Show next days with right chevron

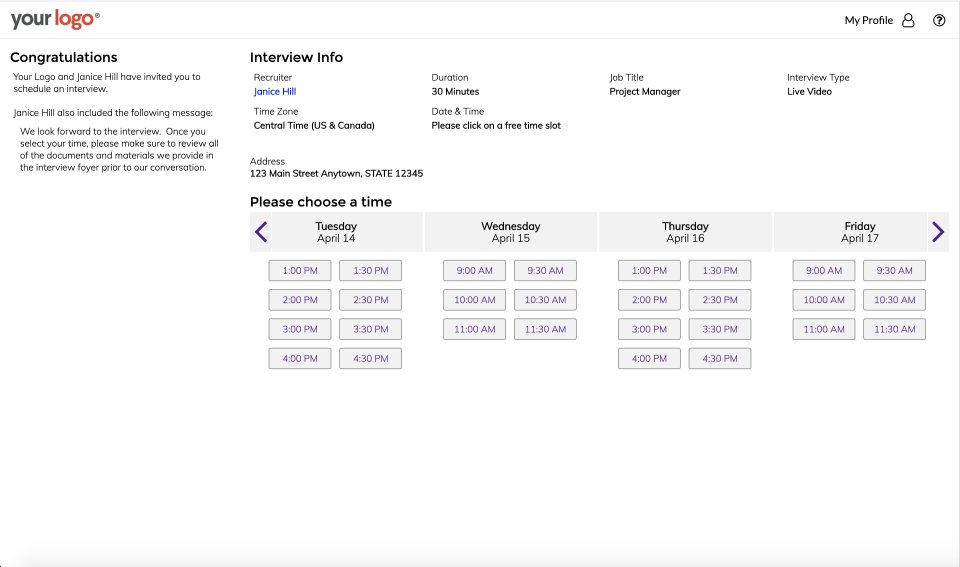938,231
